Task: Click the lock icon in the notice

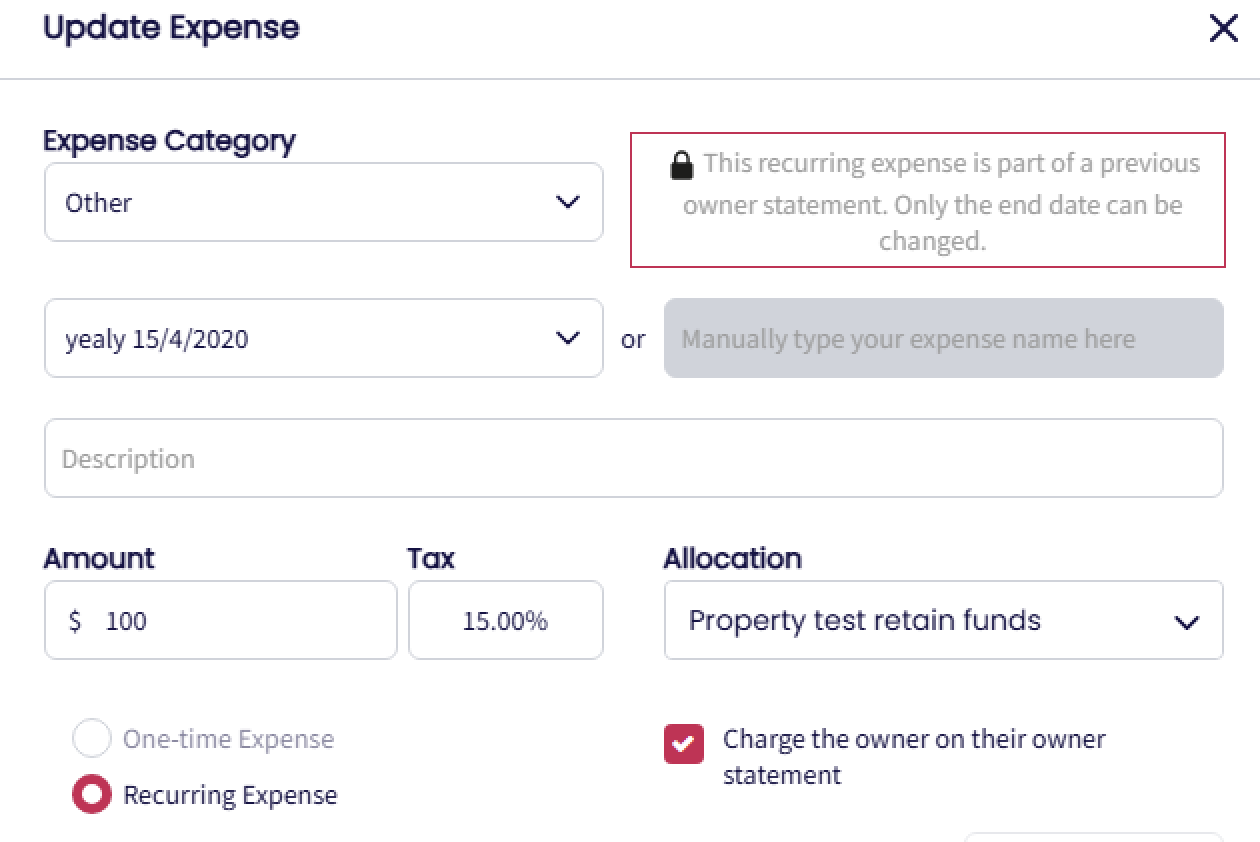Action: tap(681, 165)
